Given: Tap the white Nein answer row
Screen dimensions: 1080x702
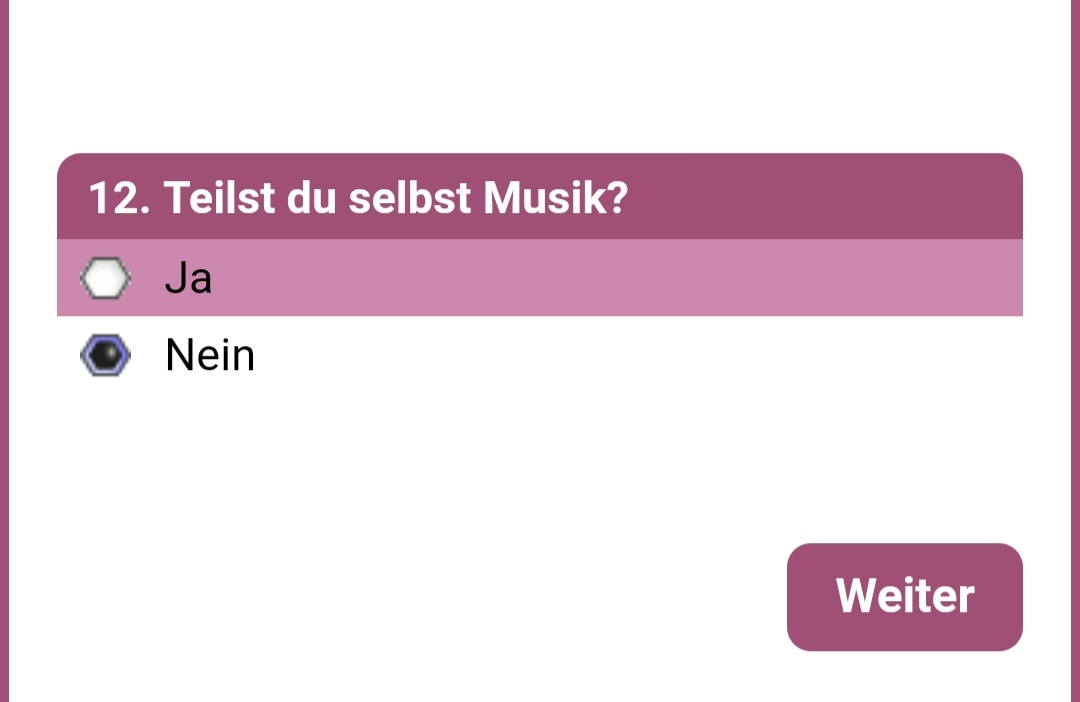Looking at the screenshot, I should click(539, 355).
